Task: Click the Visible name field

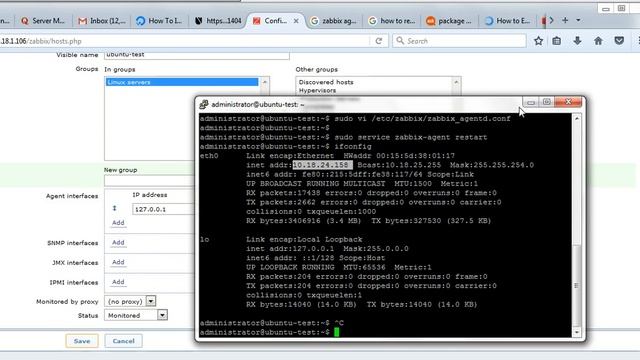Action: click(x=197, y=55)
